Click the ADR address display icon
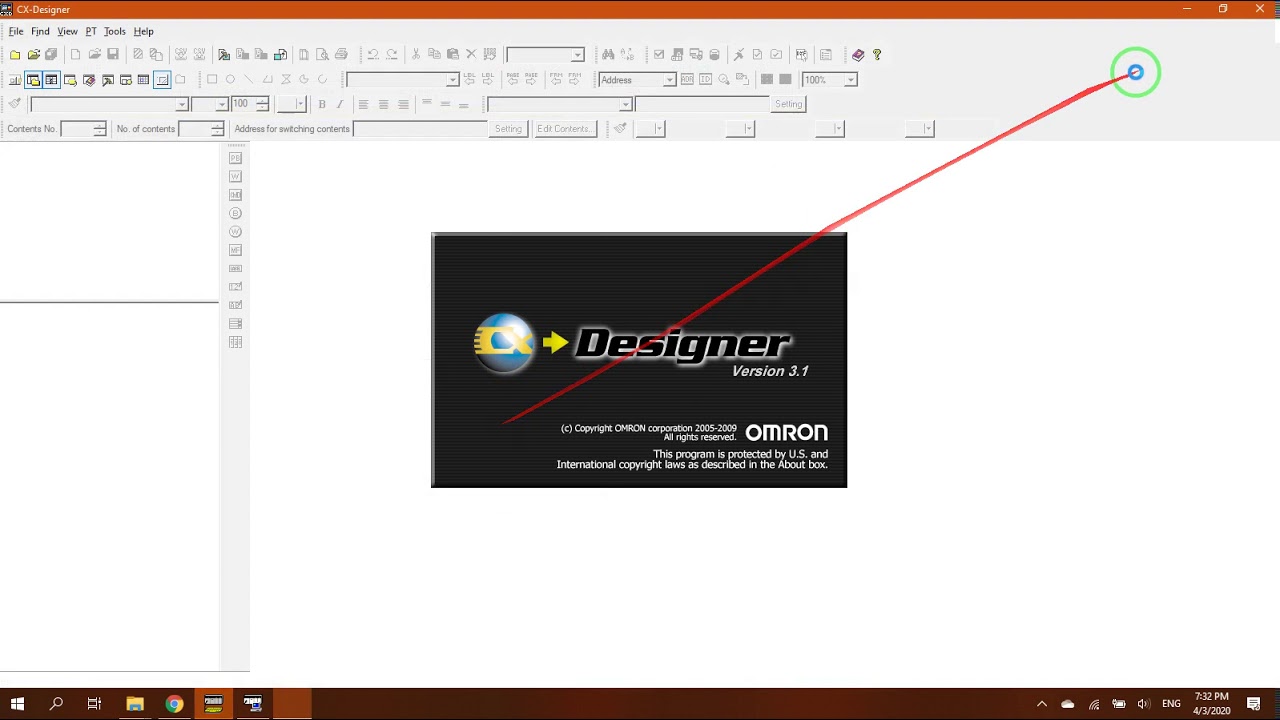 point(687,80)
